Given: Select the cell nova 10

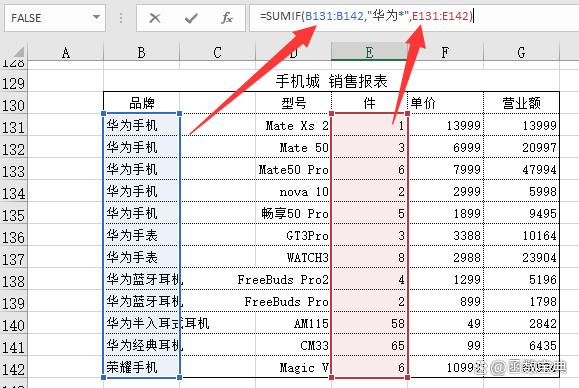Looking at the screenshot, I should coord(294,191).
